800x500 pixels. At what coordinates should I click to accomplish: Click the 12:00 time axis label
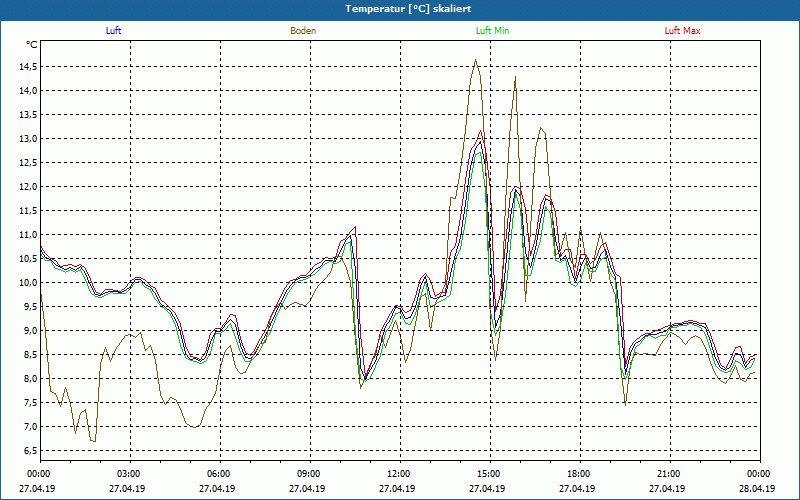397,474
